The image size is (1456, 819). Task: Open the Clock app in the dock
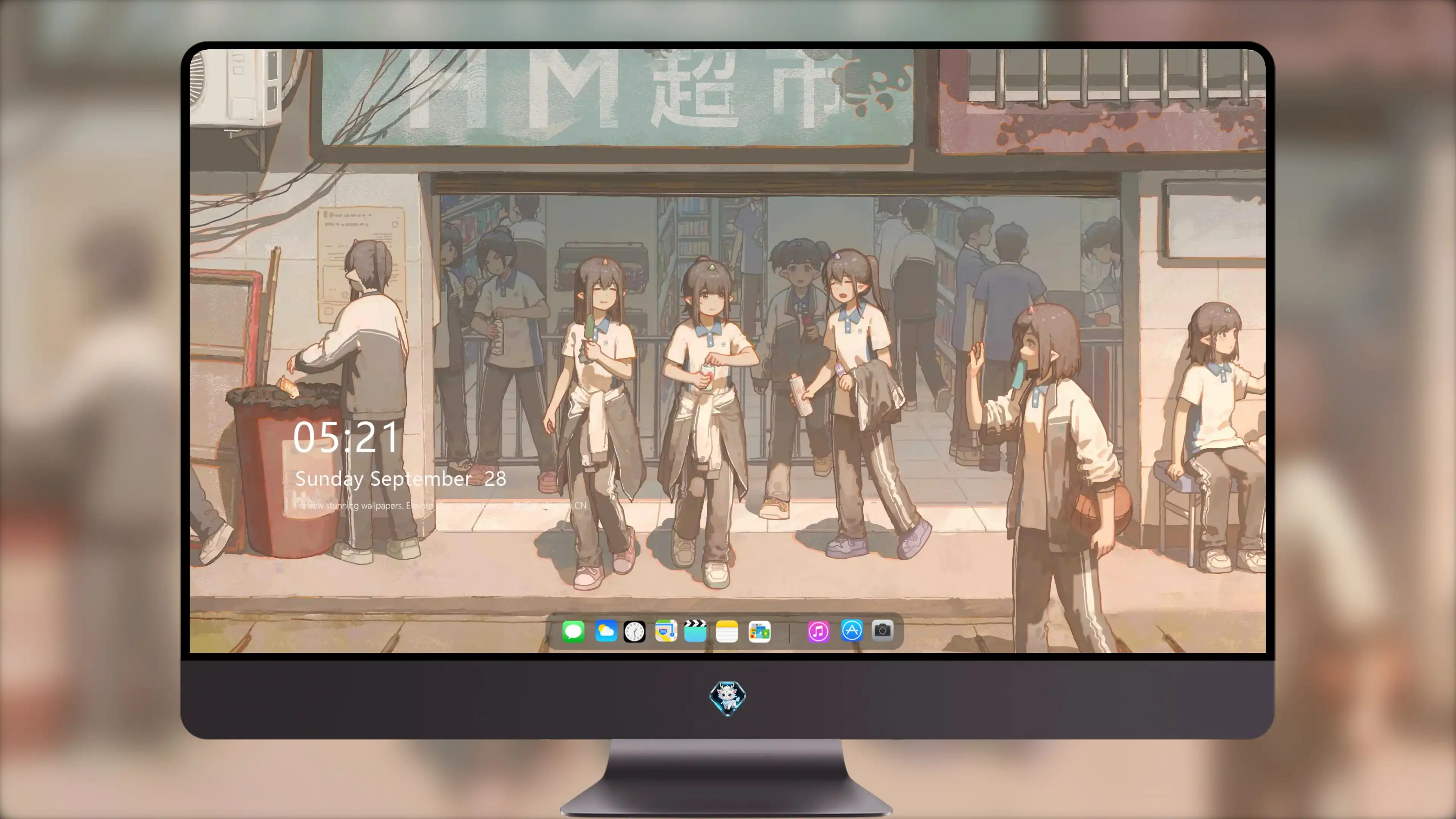(x=634, y=631)
